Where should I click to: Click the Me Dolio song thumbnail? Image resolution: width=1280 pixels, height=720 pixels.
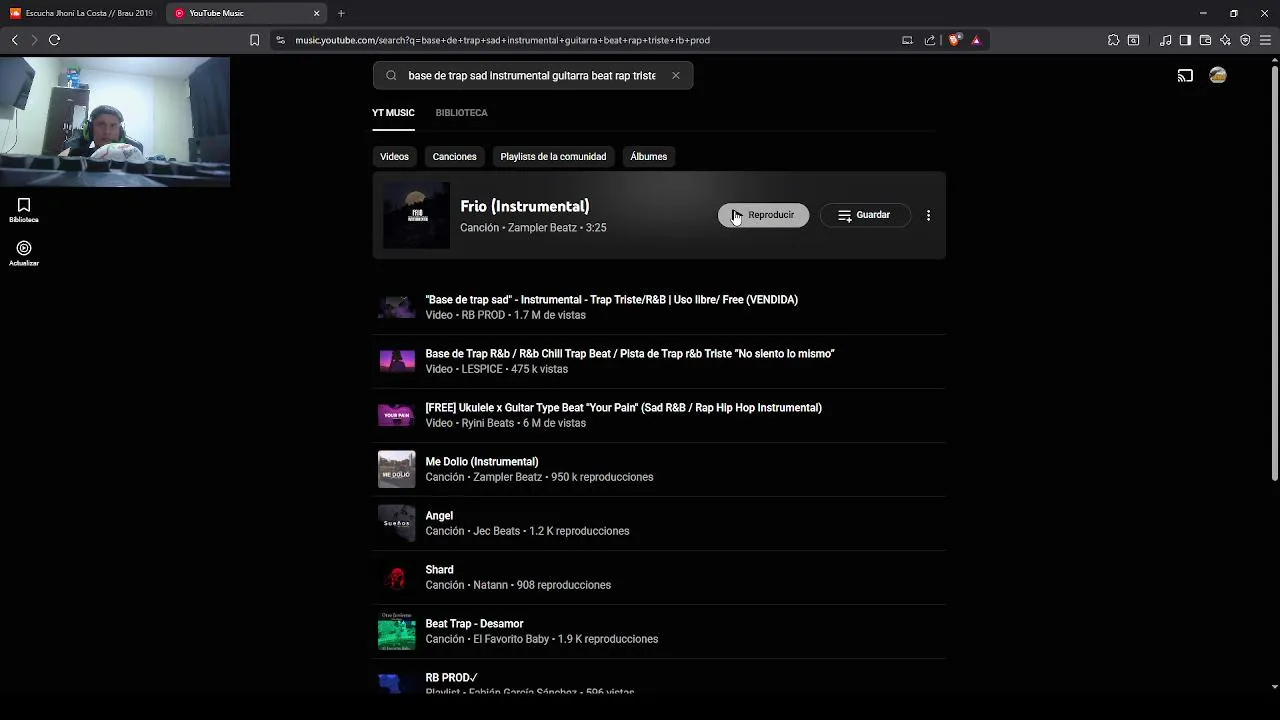(x=397, y=469)
